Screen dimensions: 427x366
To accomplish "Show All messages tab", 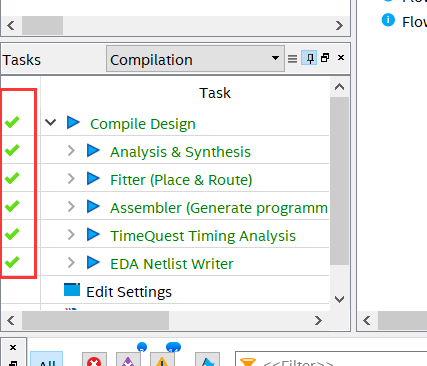I will point(47,360).
